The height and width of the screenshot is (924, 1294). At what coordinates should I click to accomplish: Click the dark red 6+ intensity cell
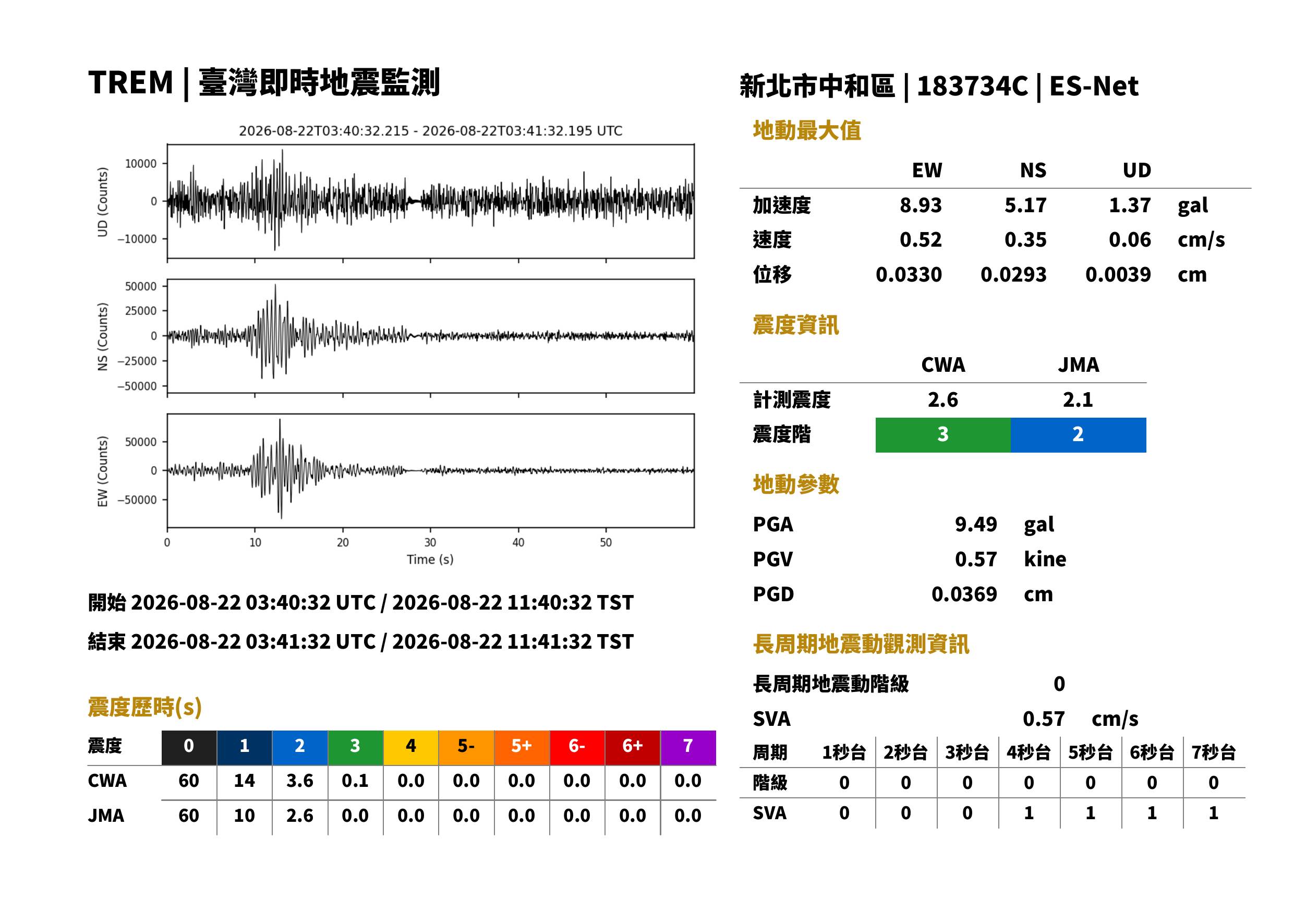[x=633, y=747]
